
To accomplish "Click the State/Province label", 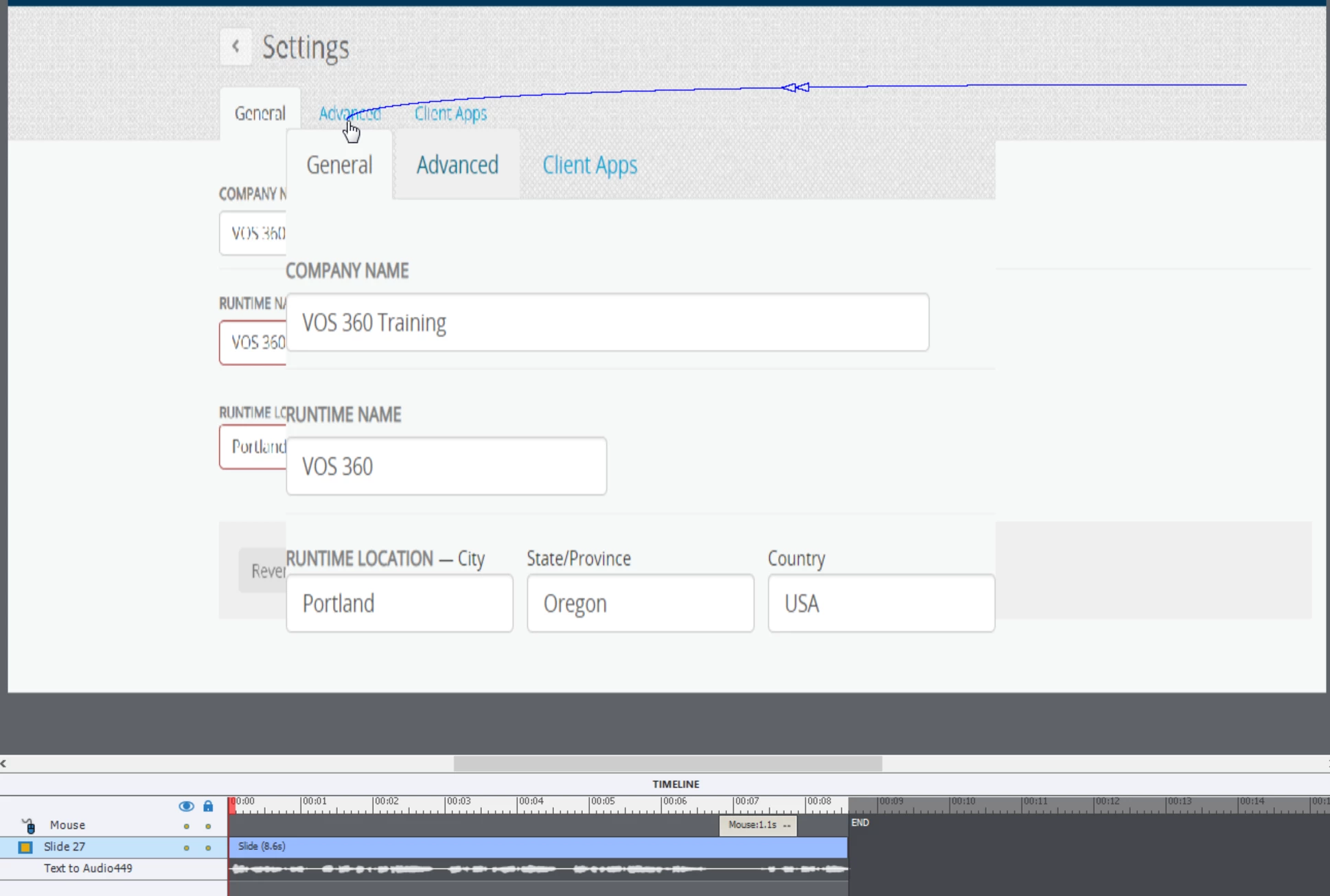I will 579,559.
